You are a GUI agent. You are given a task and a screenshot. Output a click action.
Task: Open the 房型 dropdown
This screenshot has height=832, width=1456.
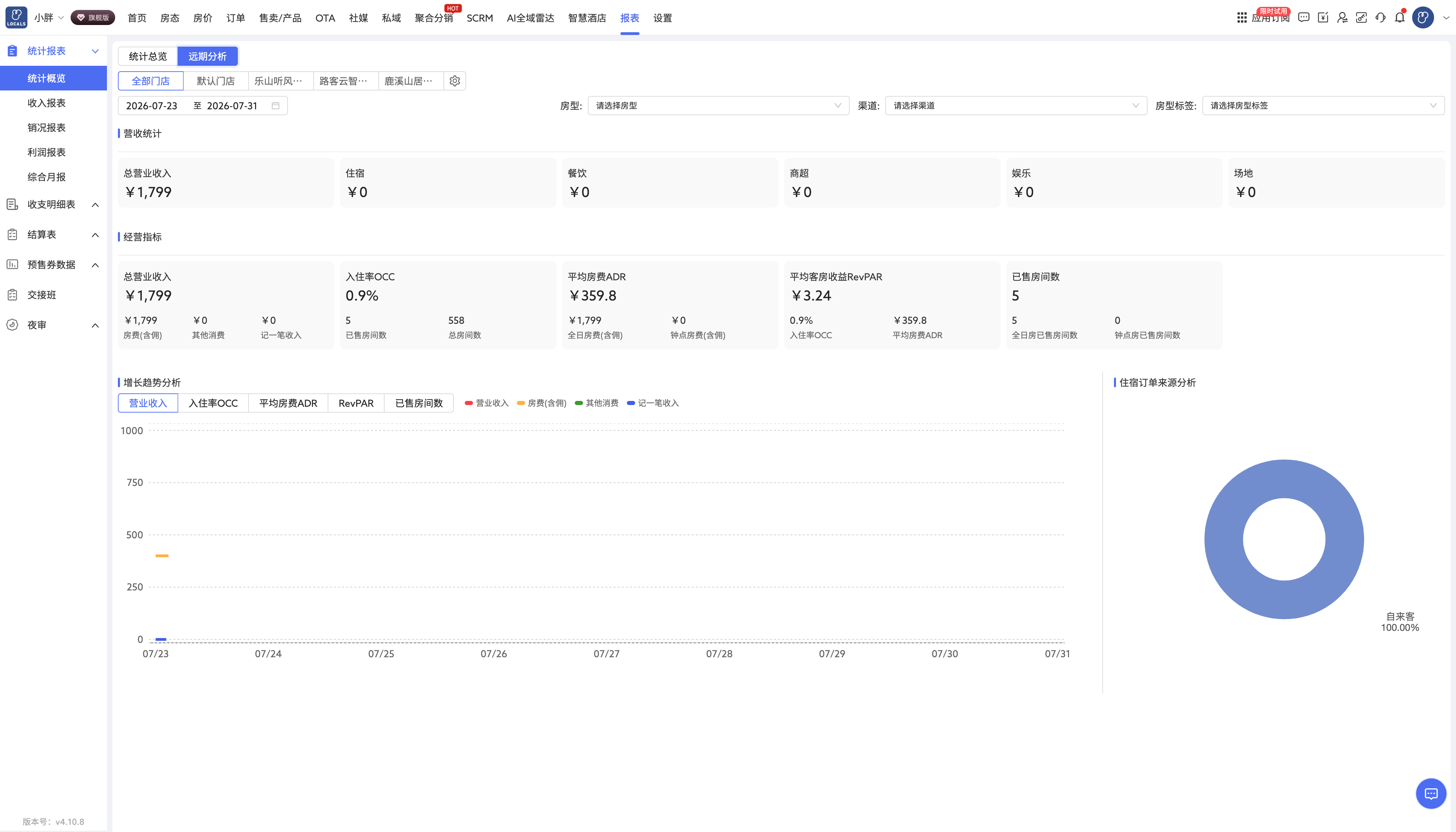point(718,106)
